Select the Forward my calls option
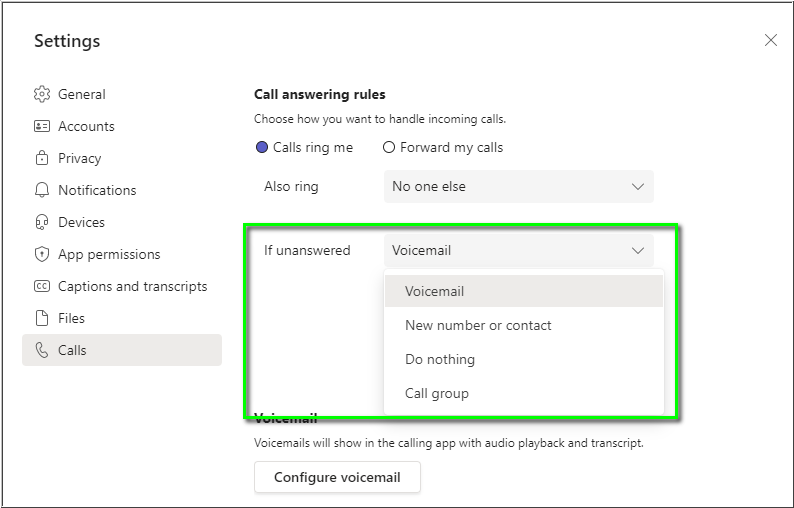This screenshot has height=508, width=794. click(389, 147)
